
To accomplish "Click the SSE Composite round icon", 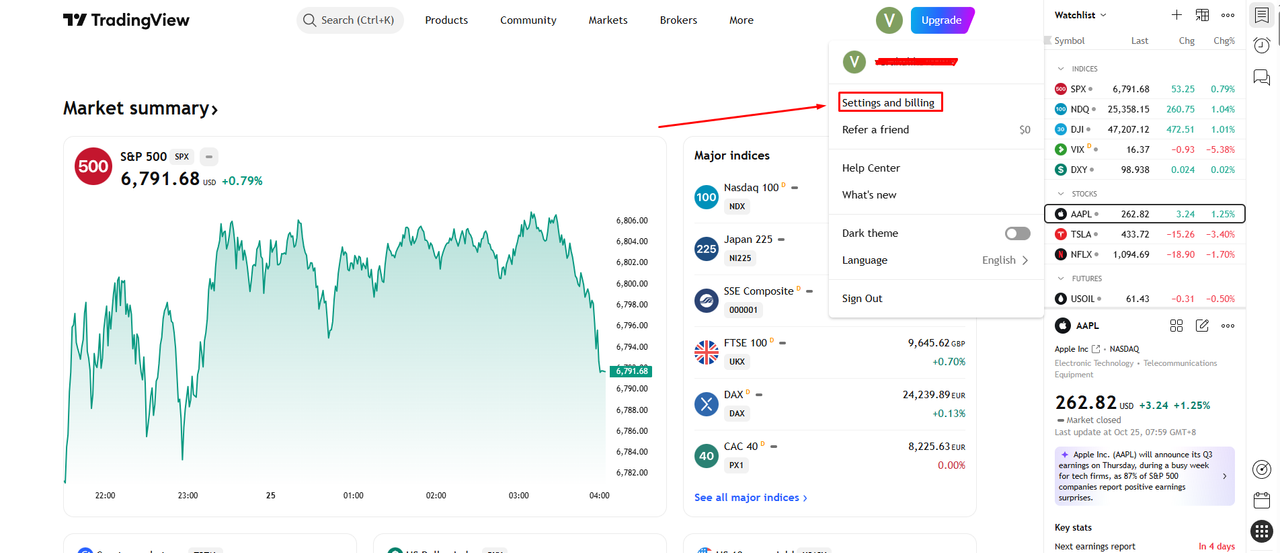I will [x=707, y=300].
